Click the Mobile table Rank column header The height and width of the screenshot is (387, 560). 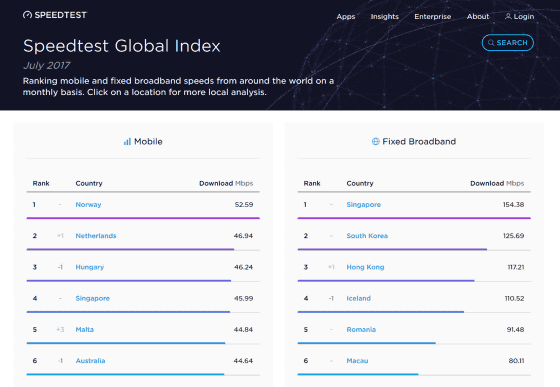pyautogui.click(x=41, y=183)
